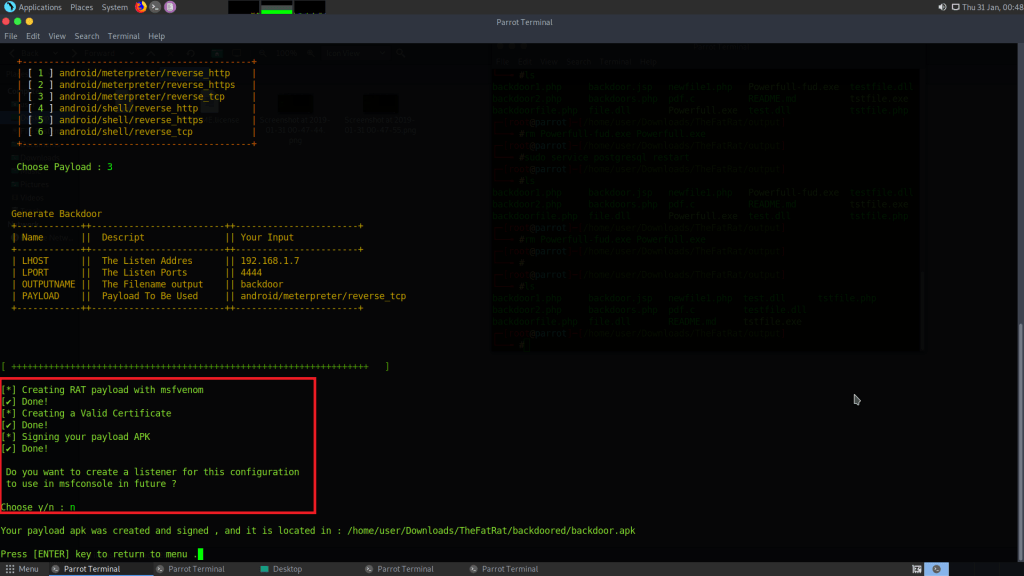1024x576 pixels.
Task: Open the volume control in the tray
Action: tap(942, 7)
